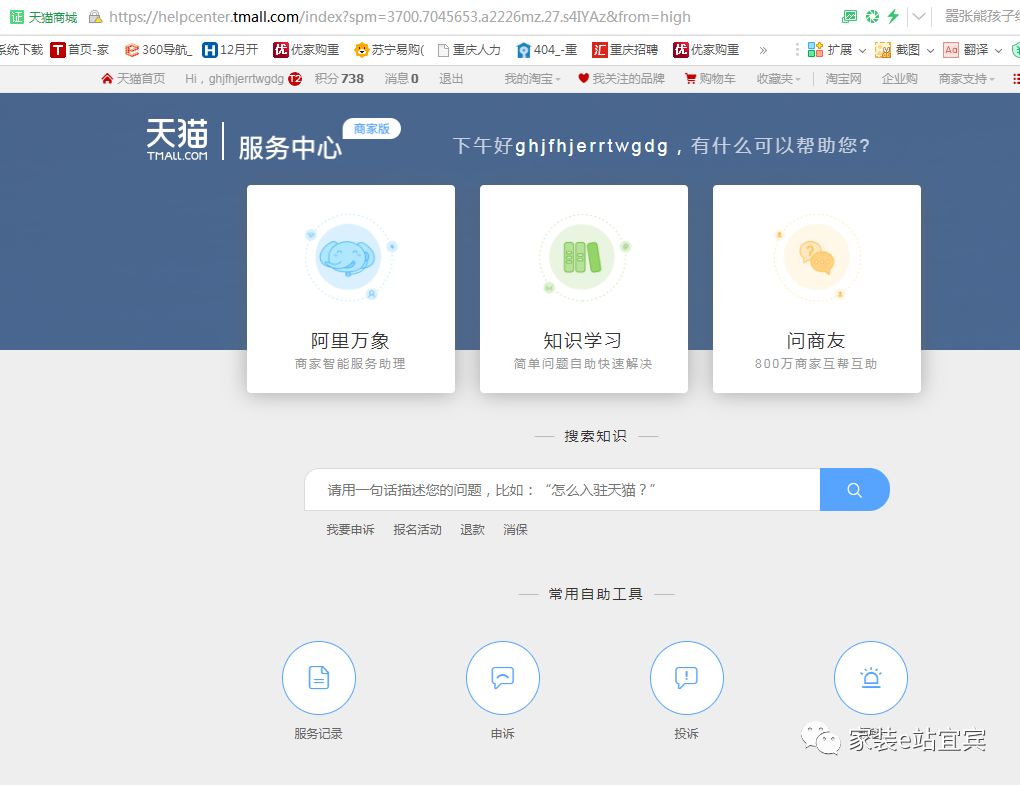The image size is (1020, 785).
Task: Open the 扩展 extensions toolbar item
Action: (829, 49)
